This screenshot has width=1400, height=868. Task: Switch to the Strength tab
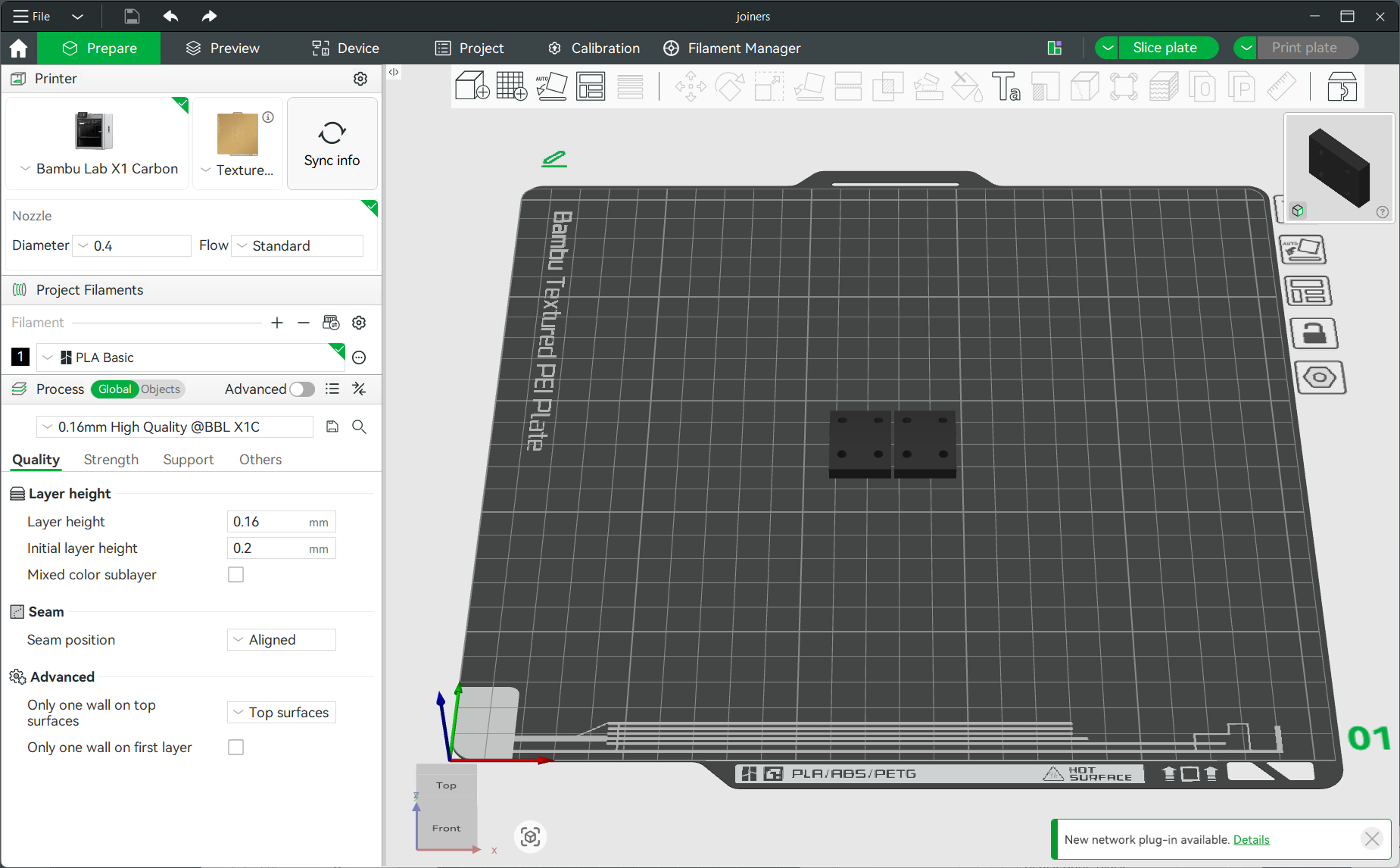(x=111, y=460)
